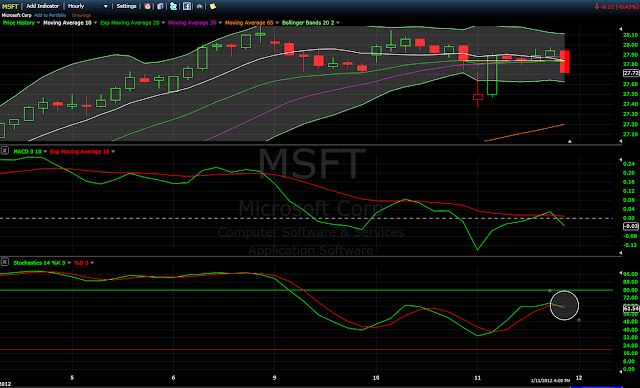Click Add Indicator in the toolbar

point(42,6)
